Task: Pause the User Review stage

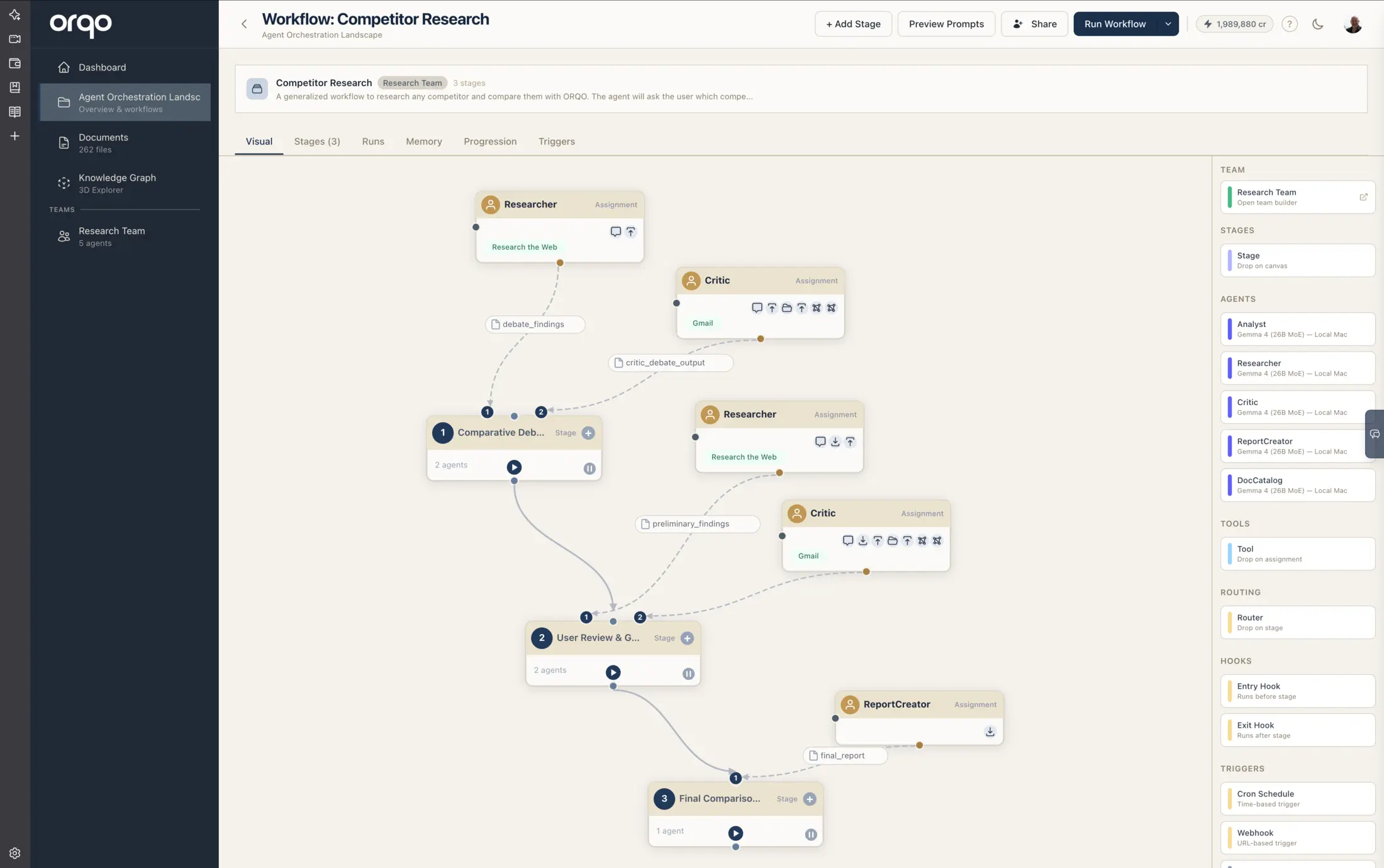Action: pyautogui.click(x=688, y=674)
